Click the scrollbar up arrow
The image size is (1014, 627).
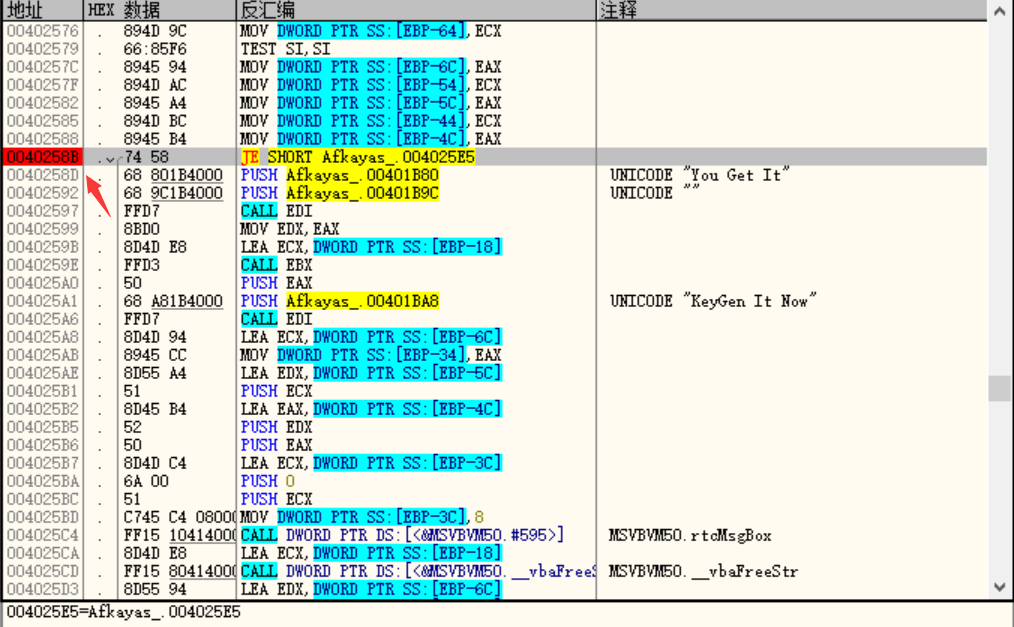coord(999,10)
